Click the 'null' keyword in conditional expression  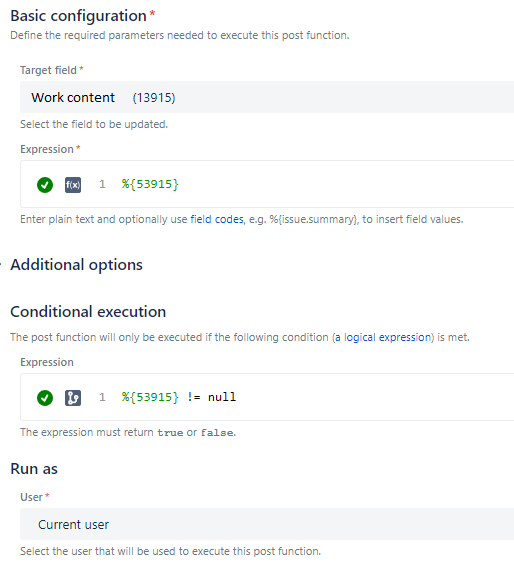pos(222,397)
